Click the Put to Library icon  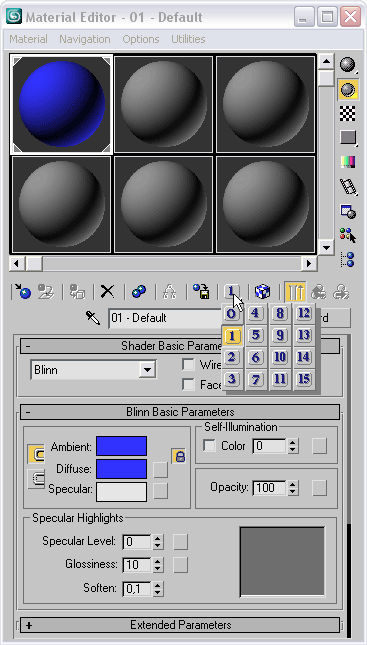click(201, 292)
